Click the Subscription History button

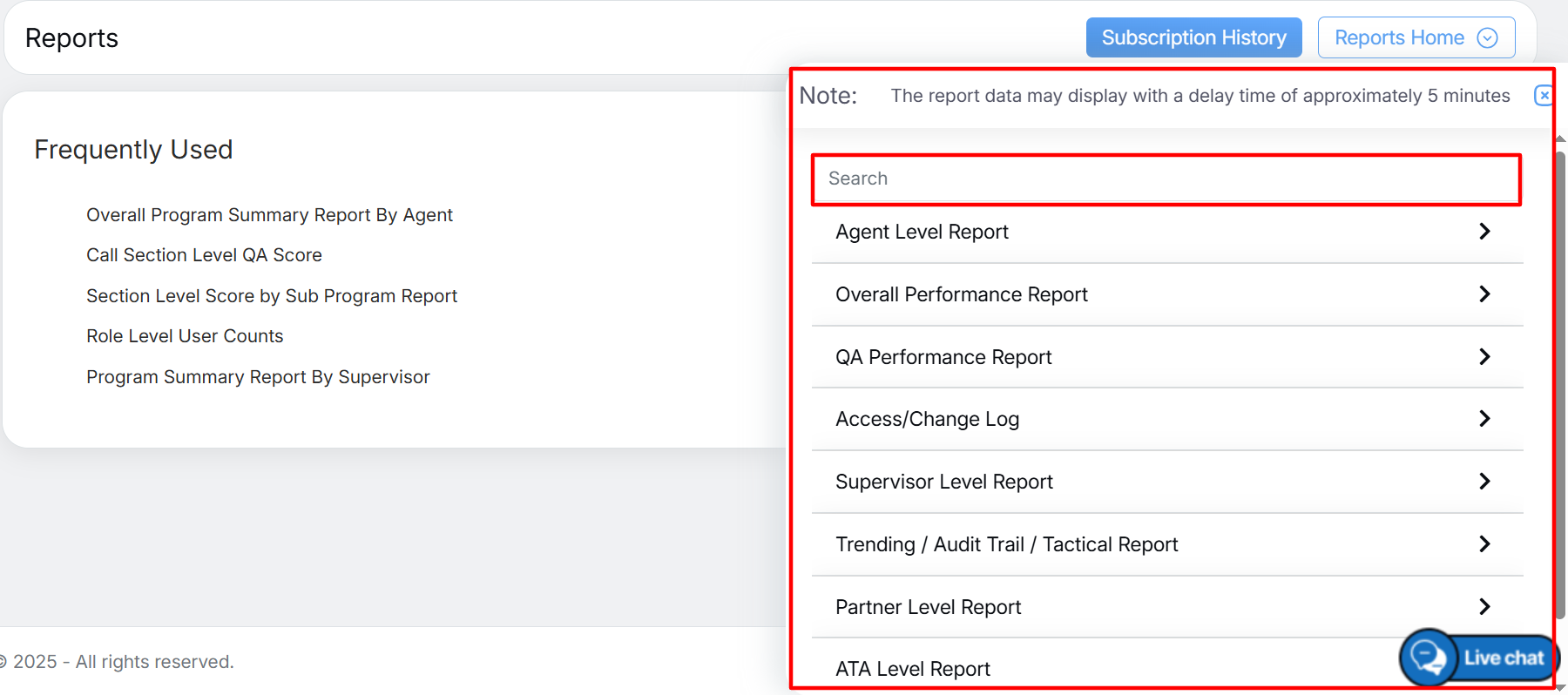click(1193, 37)
